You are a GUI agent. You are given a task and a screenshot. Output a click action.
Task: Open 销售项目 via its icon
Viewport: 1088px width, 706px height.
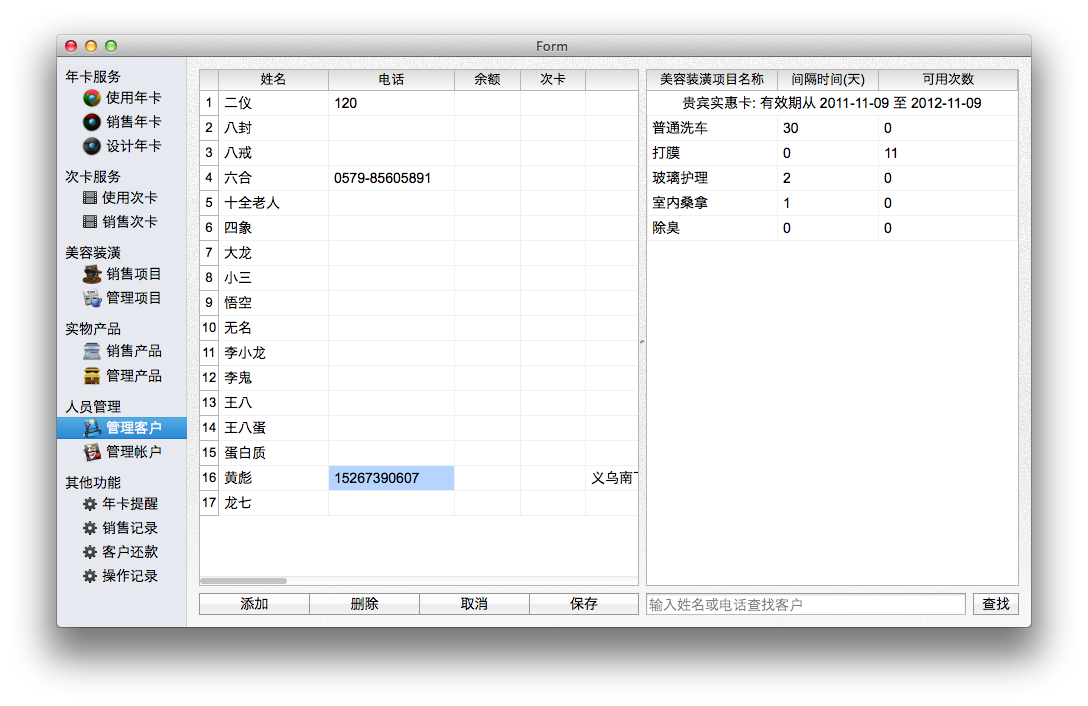[91, 274]
